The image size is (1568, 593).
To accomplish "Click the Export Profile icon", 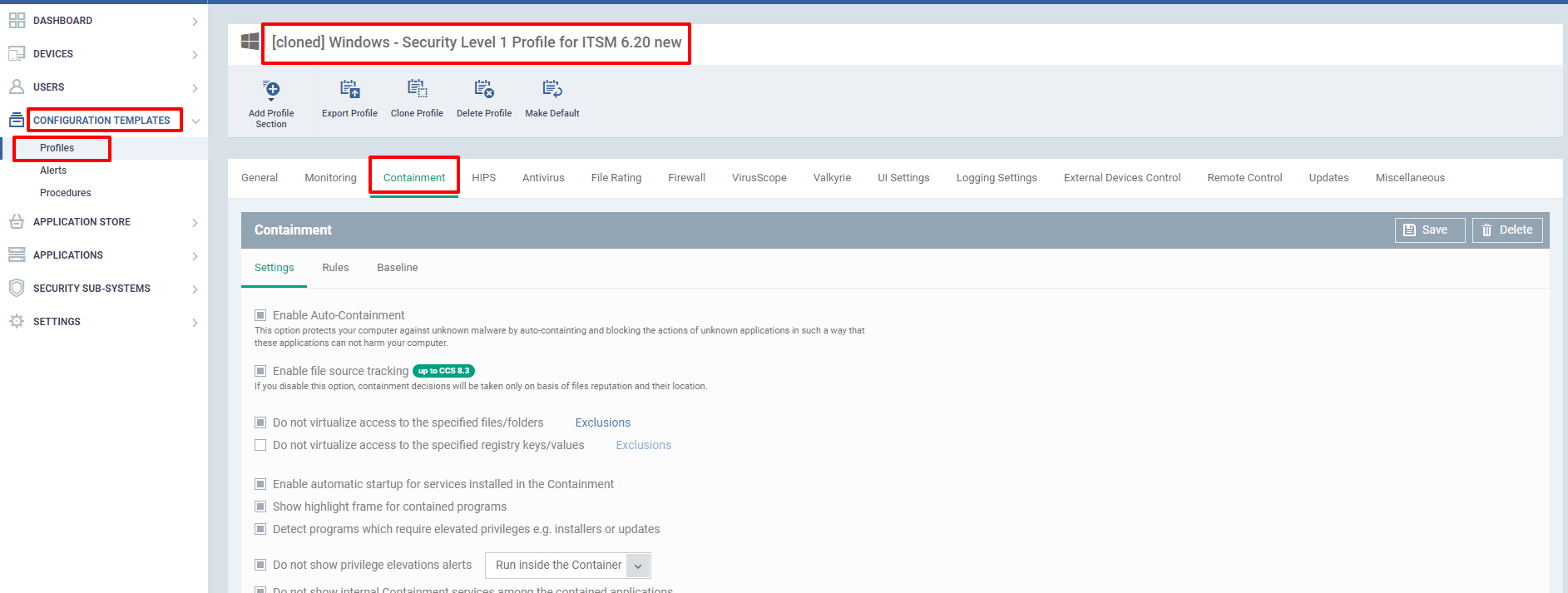I will [x=349, y=90].
